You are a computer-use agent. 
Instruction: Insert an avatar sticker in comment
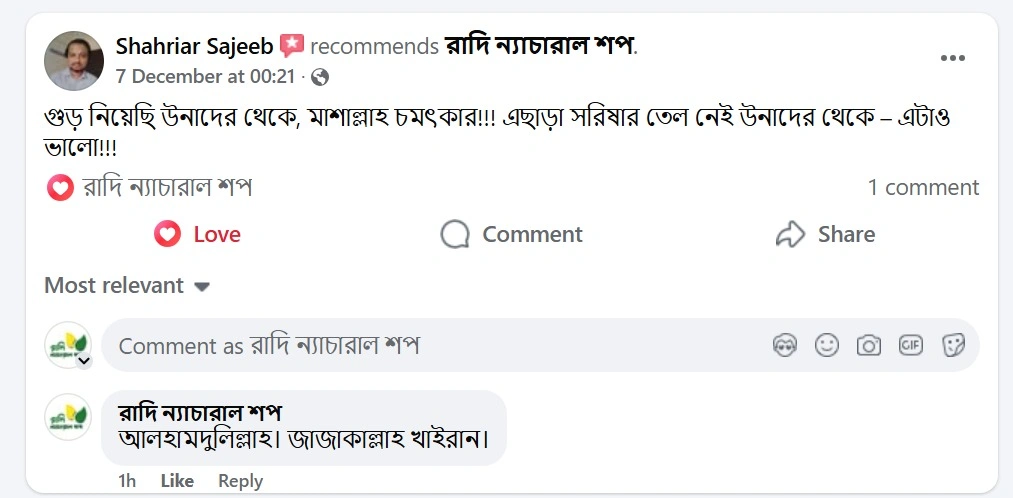point(785,346)
